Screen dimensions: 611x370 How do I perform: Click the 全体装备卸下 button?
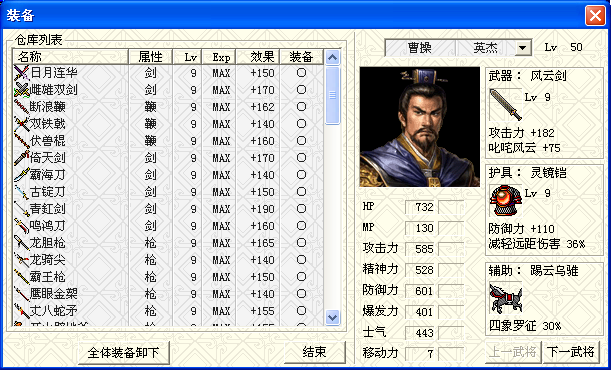click(124, 353)
